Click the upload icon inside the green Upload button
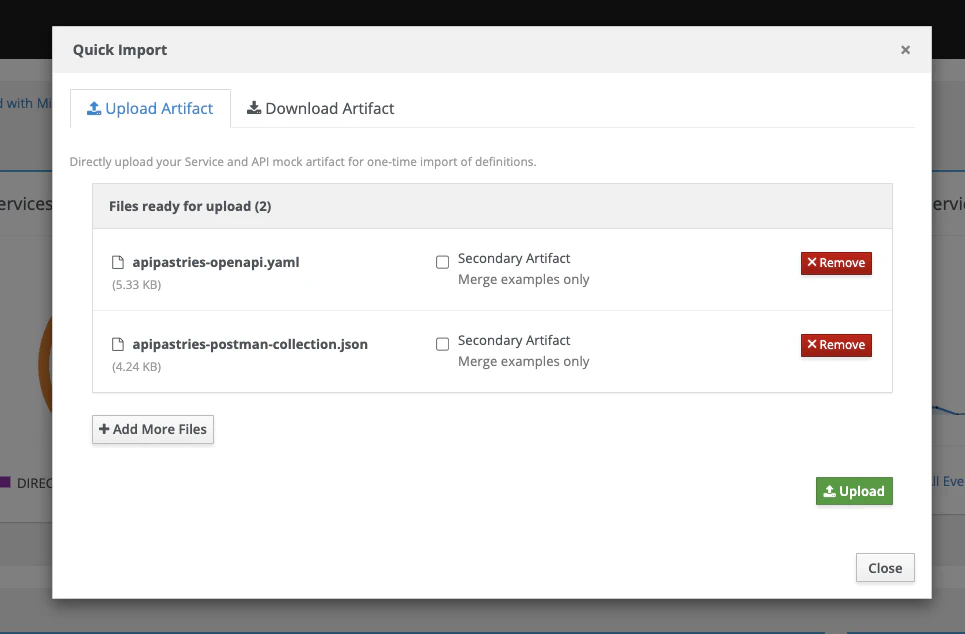This screenshot has width=965, height=634. click(831, 491)
